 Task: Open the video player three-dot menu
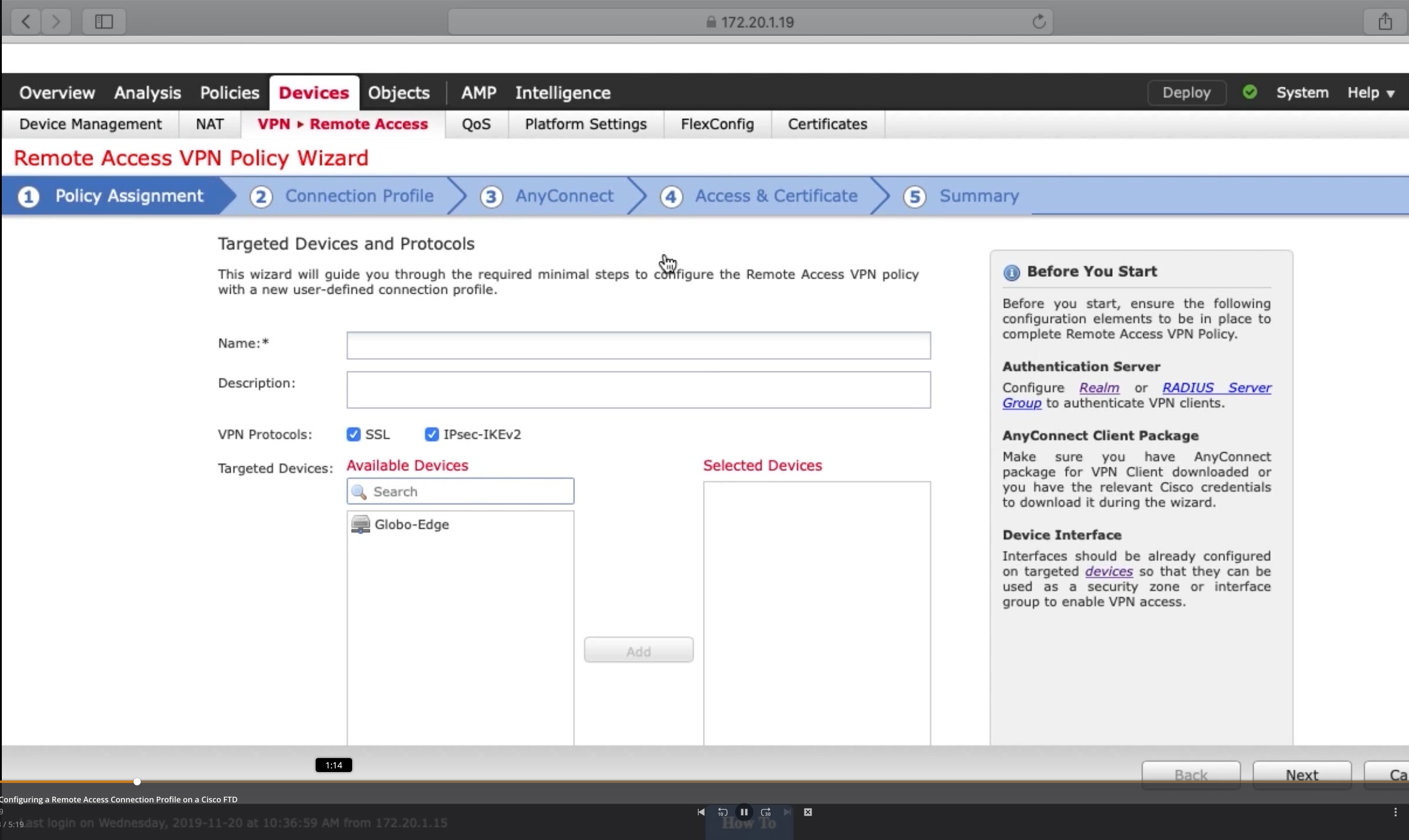(1396, 812)
